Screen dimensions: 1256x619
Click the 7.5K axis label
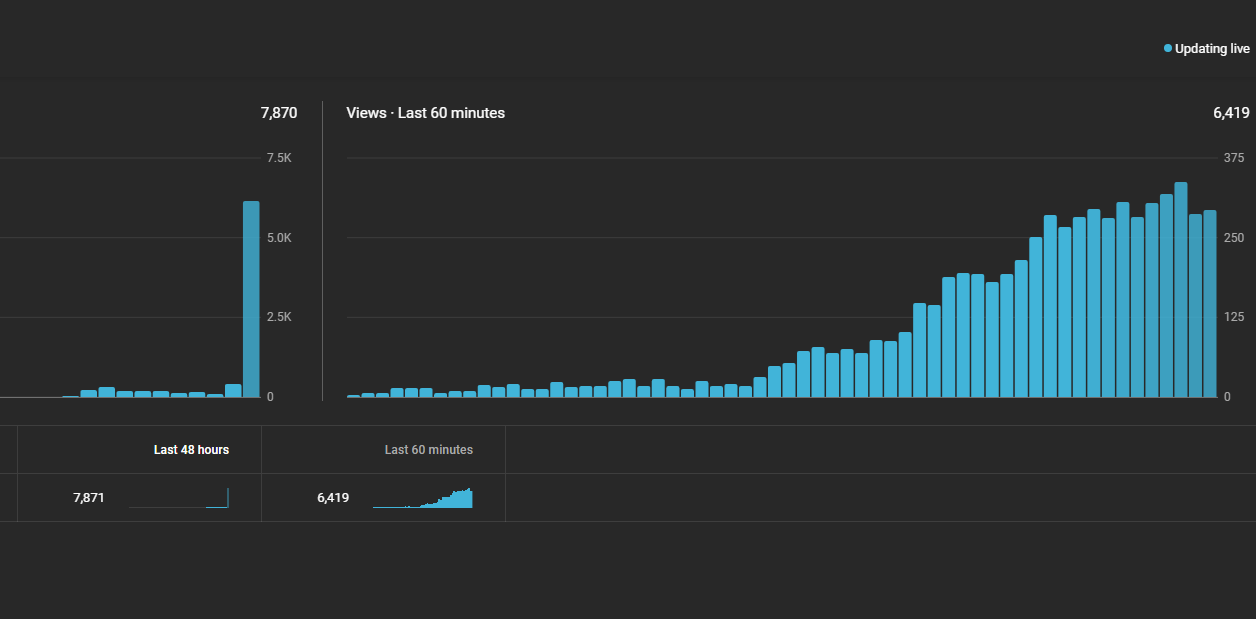click(x=279, y=158)
